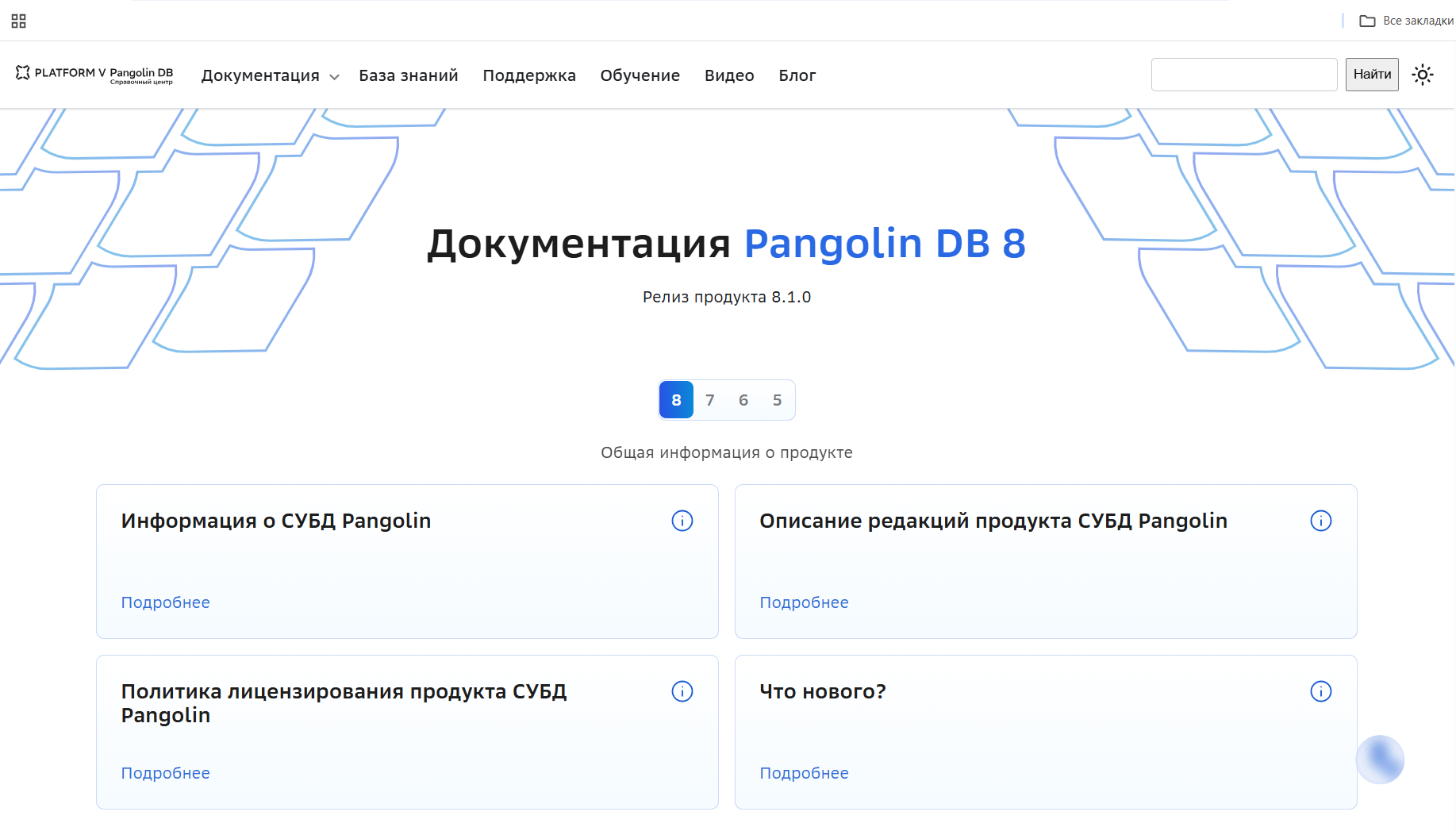Open Подробнее link under Информация о СУБД Pangolin
The width and height of the screenshot is (1456, 831).
(x=165, y=602)
